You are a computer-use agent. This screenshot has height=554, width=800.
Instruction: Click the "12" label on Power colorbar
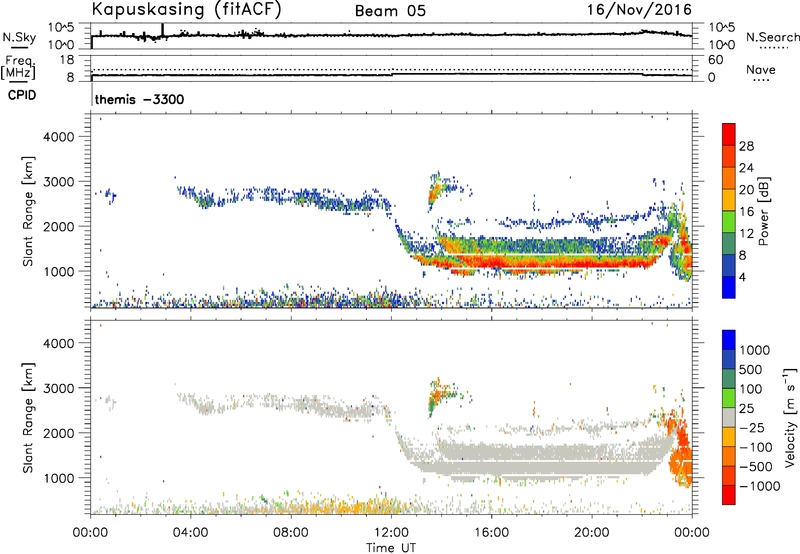746,234
